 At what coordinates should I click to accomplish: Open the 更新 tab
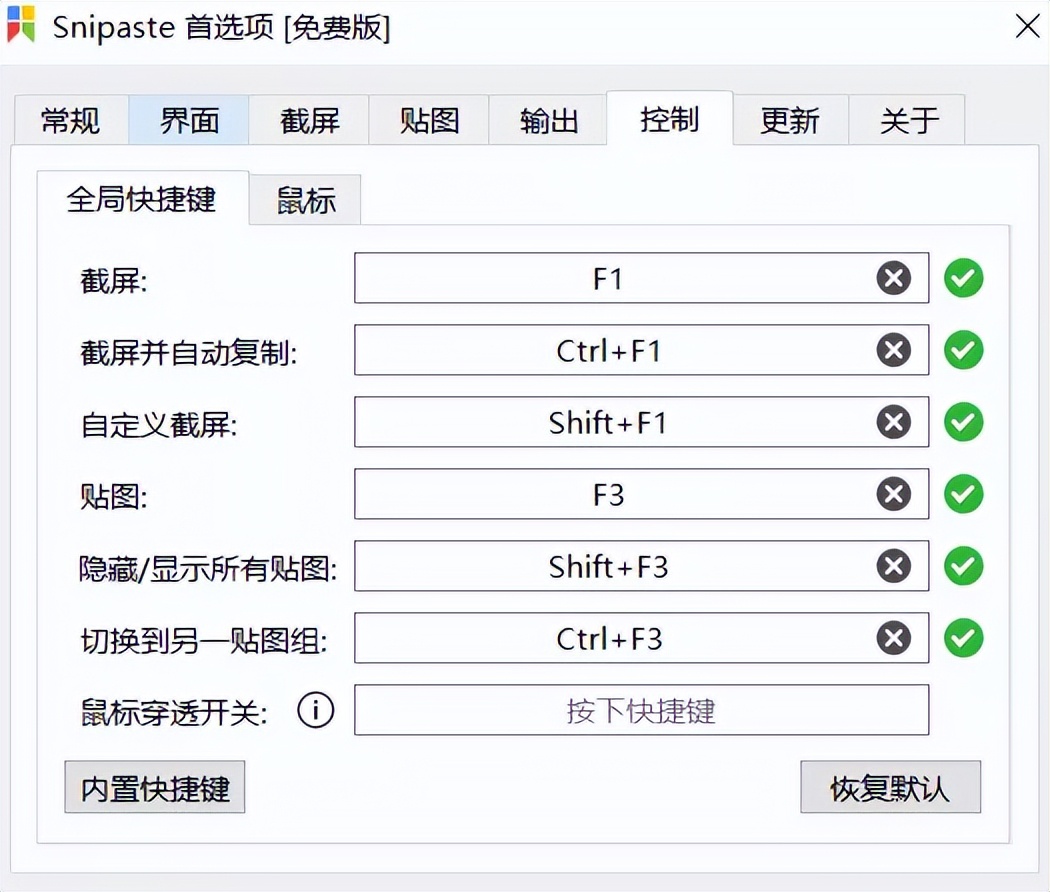[x=790, y=120]
